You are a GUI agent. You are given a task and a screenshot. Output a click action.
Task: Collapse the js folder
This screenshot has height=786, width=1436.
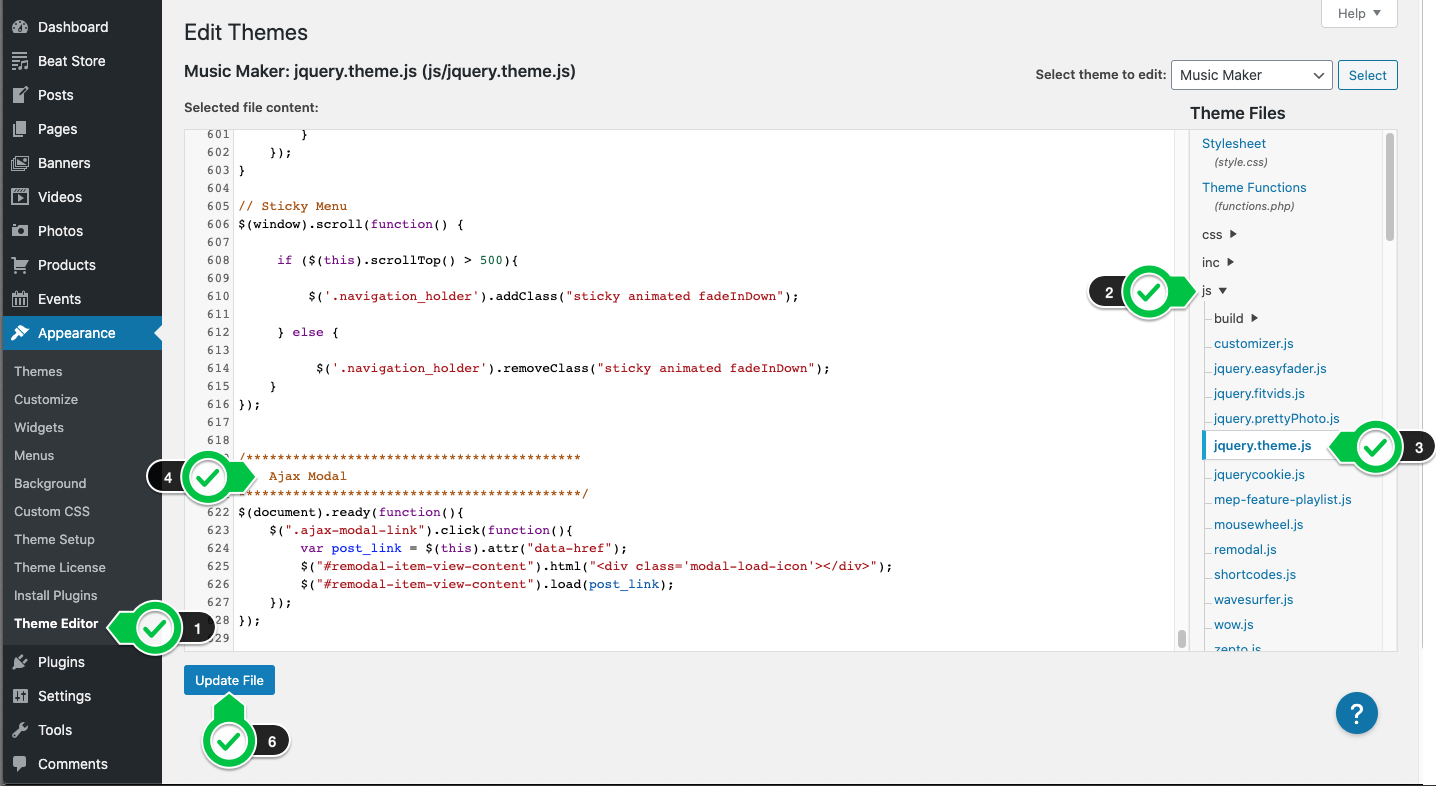pyautogui.click(x=1214, y=290)
